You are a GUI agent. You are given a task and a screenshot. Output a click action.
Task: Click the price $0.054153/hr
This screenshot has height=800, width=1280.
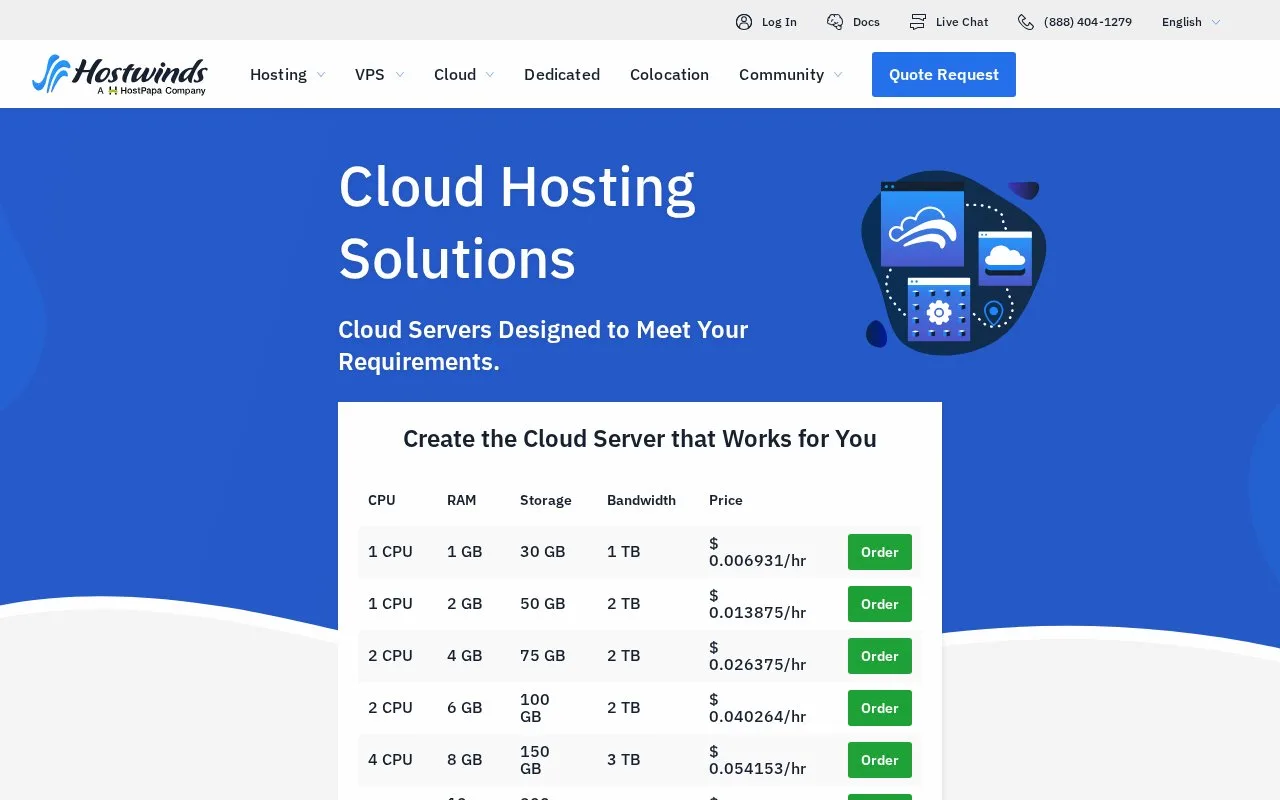coord(757,760)
